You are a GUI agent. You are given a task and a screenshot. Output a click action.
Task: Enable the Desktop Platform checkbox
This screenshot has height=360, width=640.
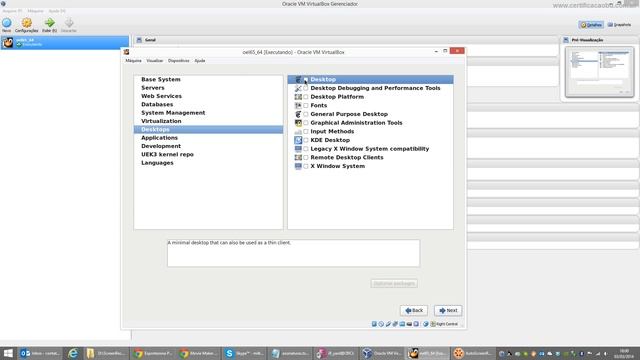coord(306,97)
